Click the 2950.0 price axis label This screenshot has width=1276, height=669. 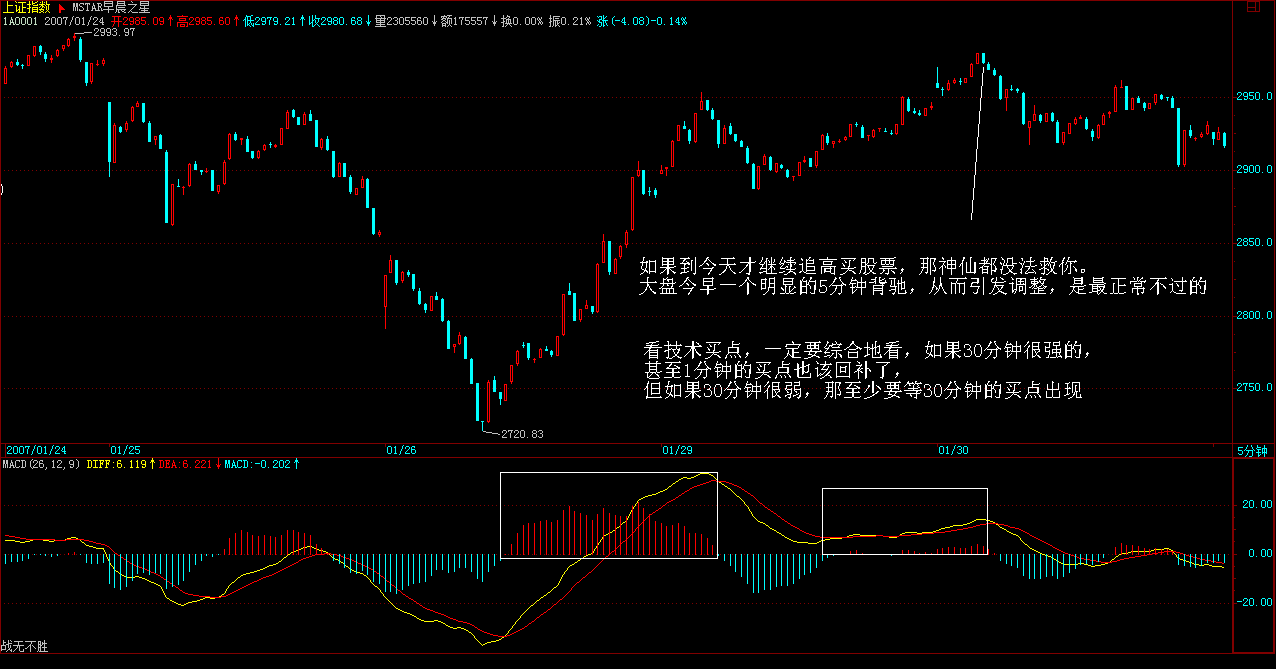pos(1254,97)
